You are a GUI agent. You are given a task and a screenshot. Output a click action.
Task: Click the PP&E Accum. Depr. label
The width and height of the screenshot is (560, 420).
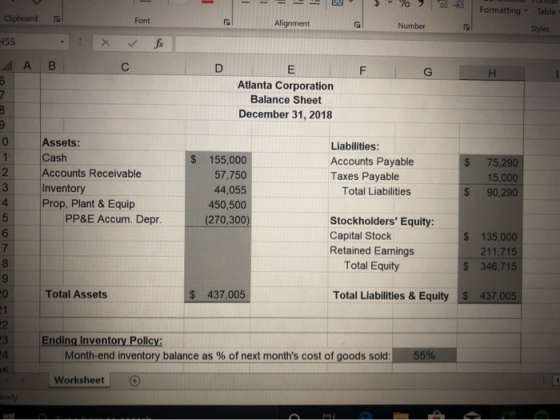(113, 219)
